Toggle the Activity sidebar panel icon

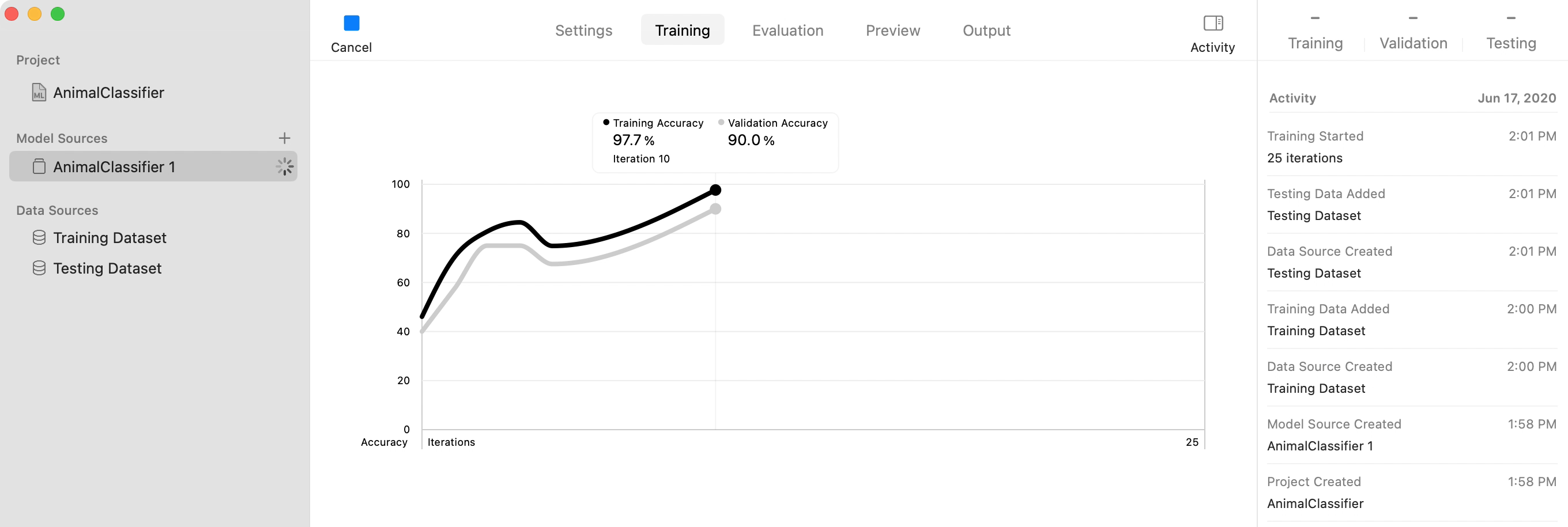[1212, 23]
